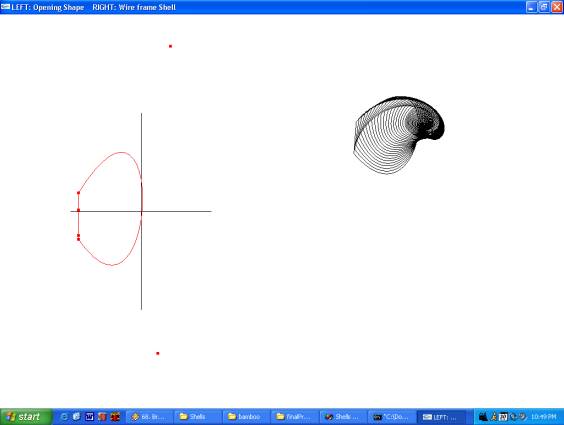
Task: Open the Windows start menu
Action: [25, 417]
